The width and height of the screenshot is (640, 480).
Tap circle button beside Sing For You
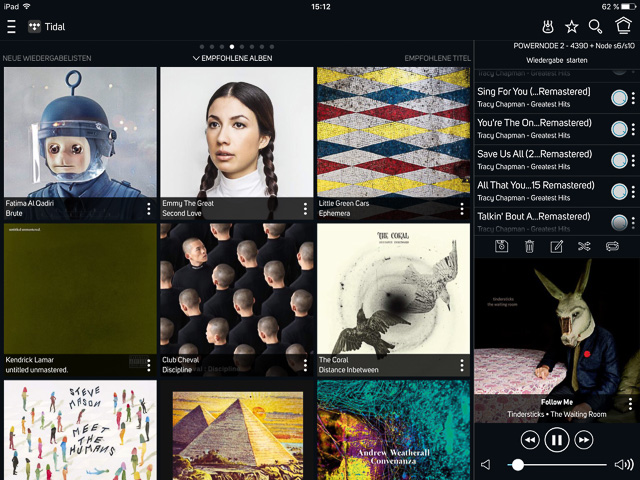point(619,98)
